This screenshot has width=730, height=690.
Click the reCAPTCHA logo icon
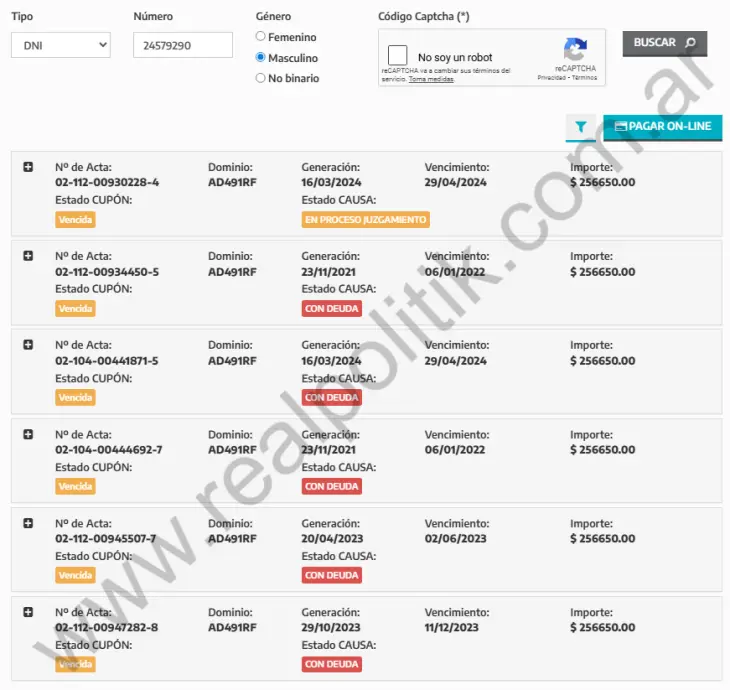[x=575, y=50]
